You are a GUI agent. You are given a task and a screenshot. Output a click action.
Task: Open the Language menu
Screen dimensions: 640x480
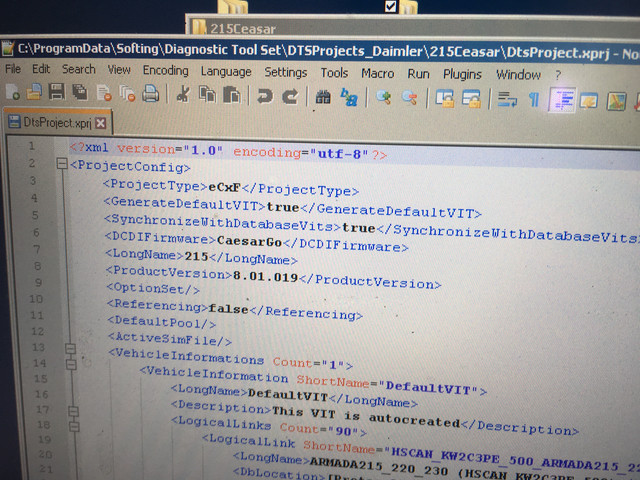226,72
